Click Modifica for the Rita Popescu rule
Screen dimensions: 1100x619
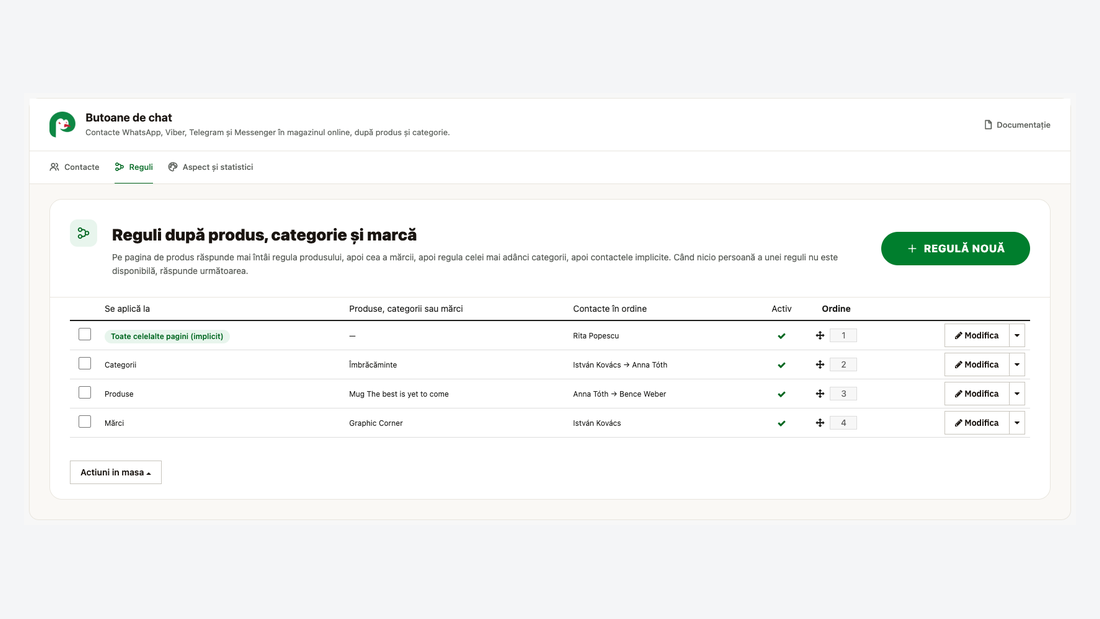(x=977, y=335)
